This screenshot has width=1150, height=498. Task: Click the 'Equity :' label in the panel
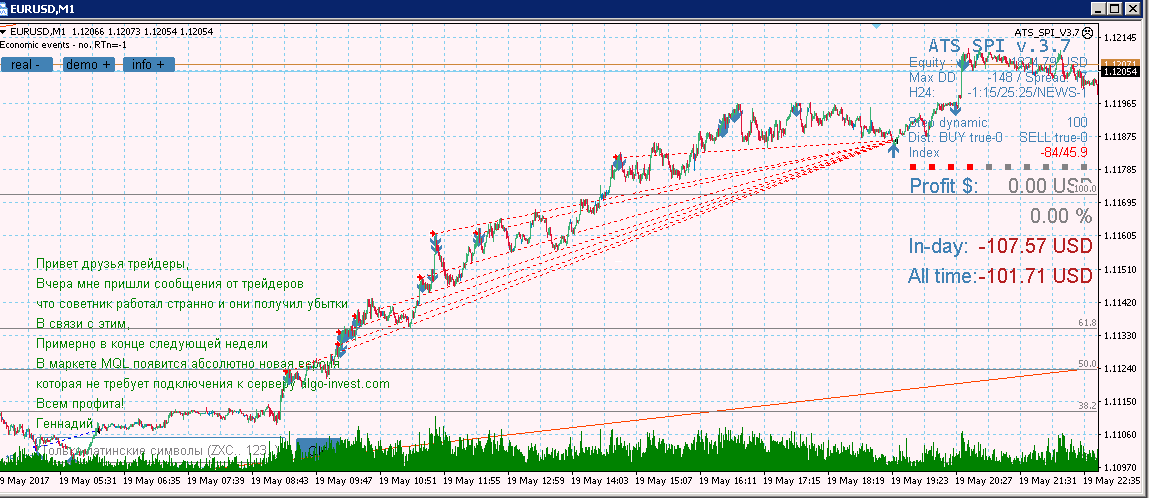coord(931,62)
